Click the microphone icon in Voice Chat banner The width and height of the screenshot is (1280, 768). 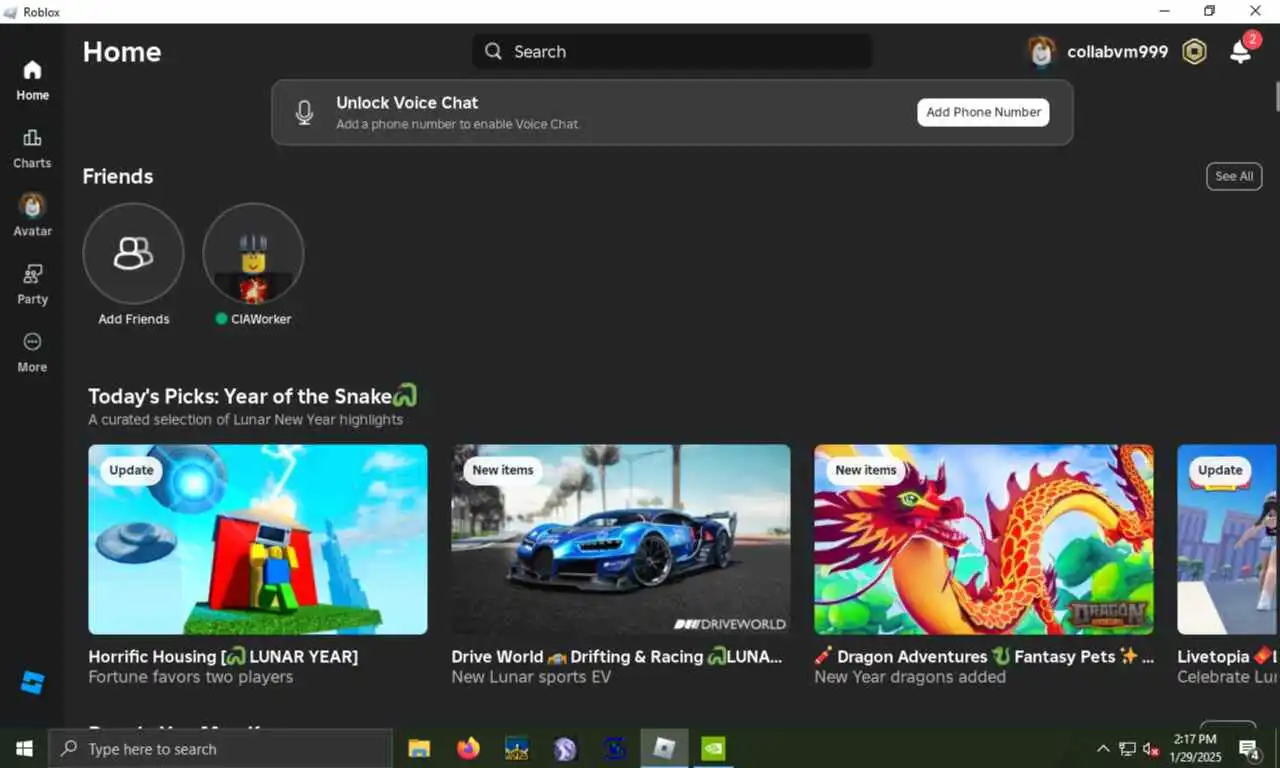(x=305, y=112)
